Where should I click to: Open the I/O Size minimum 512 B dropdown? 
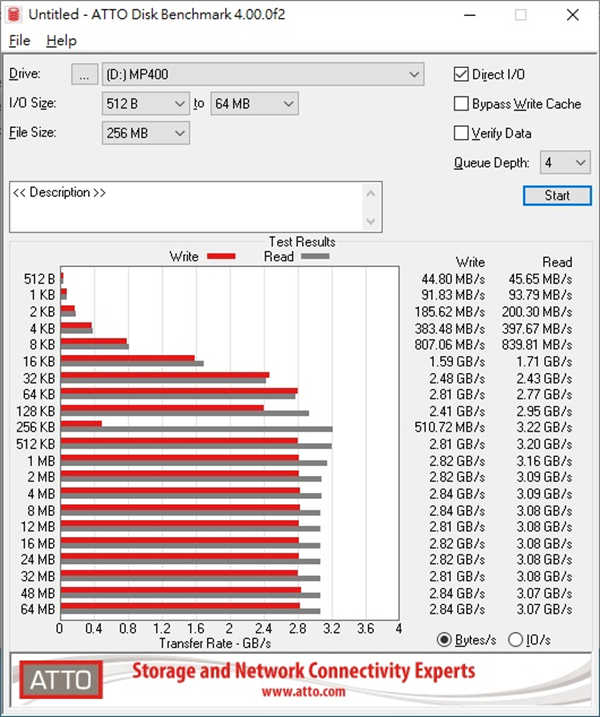(145, 104)
